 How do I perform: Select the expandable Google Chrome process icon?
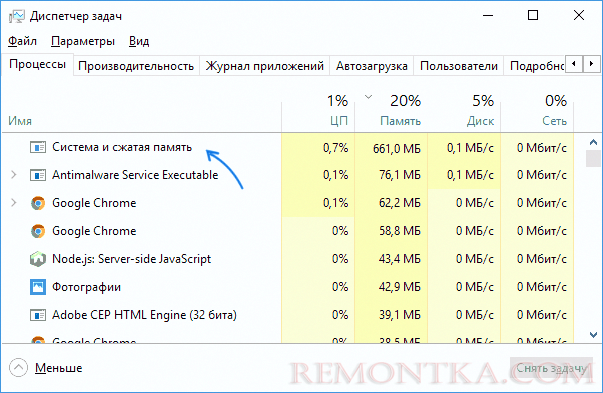pyautogui.click(x=38, y=203)
